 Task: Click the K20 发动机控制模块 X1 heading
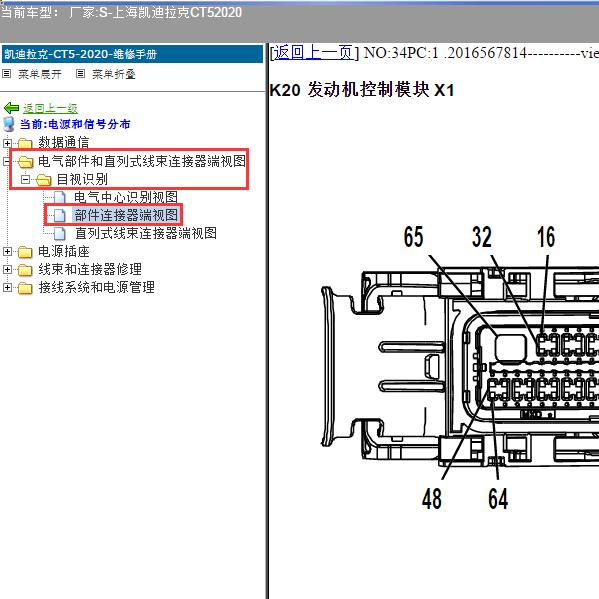[x=362, y=90]
